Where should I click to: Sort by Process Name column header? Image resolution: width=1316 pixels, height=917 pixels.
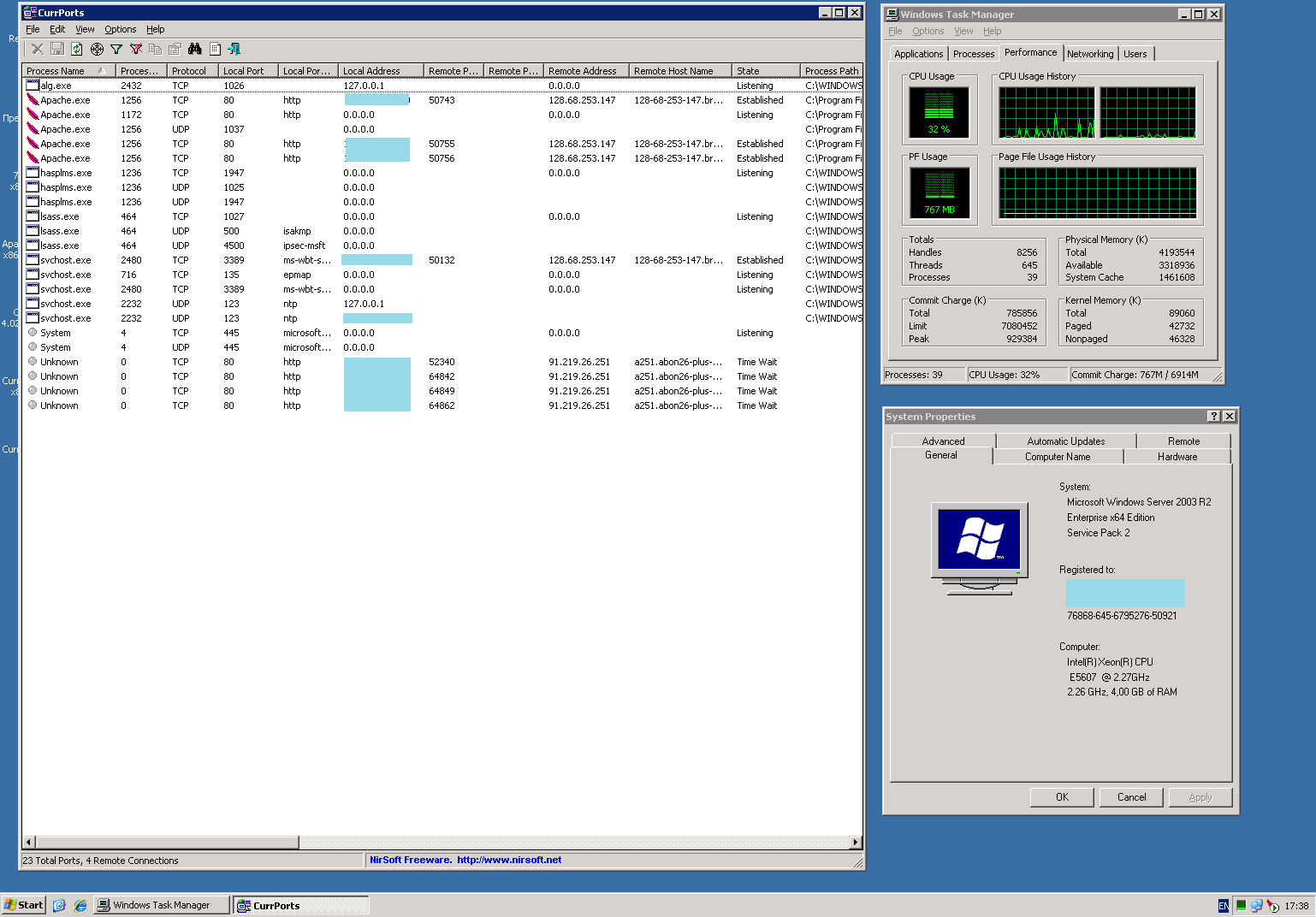[x=68, y=71]
